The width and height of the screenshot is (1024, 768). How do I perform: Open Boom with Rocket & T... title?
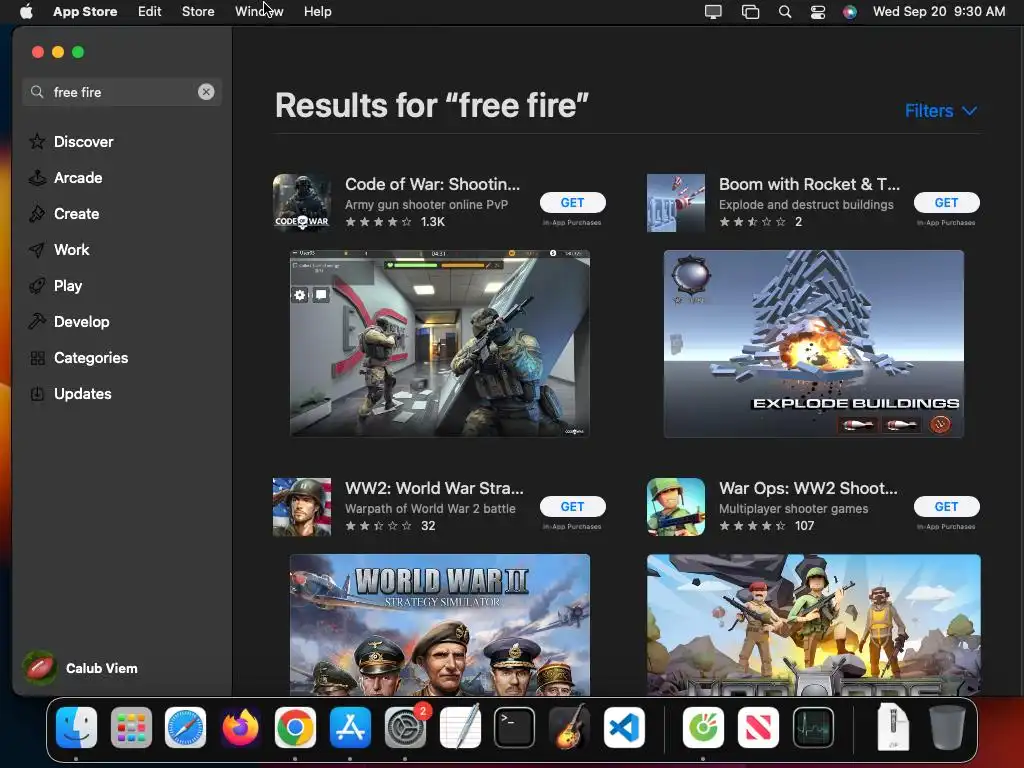pos(809,184)
